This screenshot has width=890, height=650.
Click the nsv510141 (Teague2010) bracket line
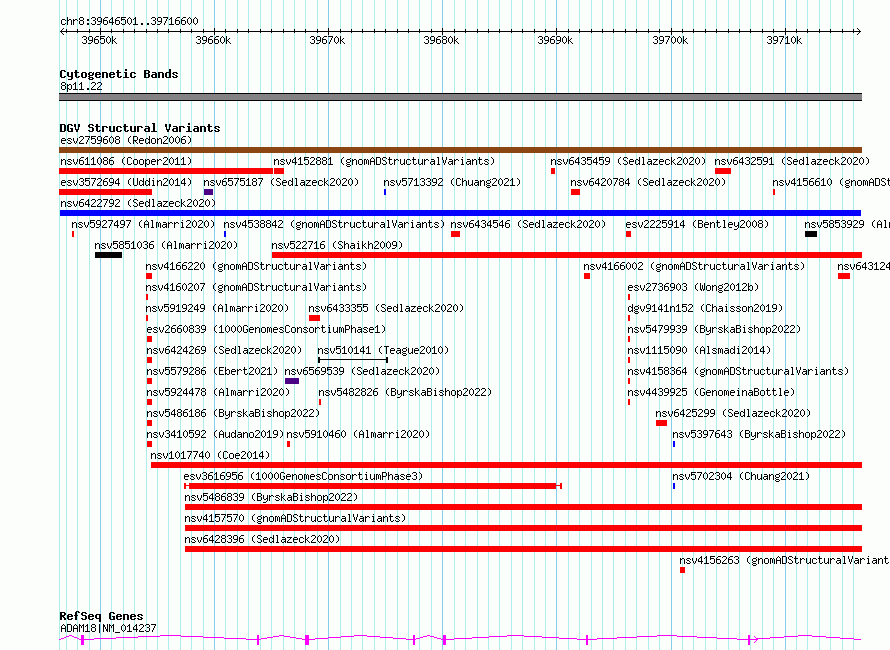(x=353, y=360)
